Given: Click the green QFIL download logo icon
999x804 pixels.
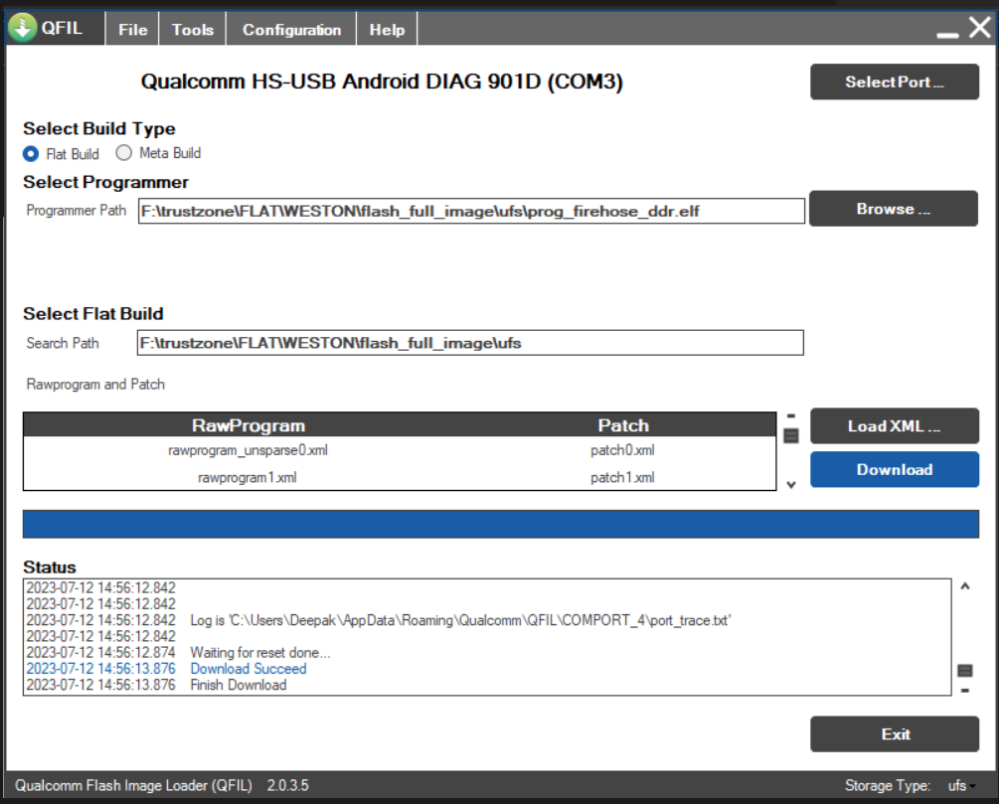Looking at the screenshot, I should (23, 27).
